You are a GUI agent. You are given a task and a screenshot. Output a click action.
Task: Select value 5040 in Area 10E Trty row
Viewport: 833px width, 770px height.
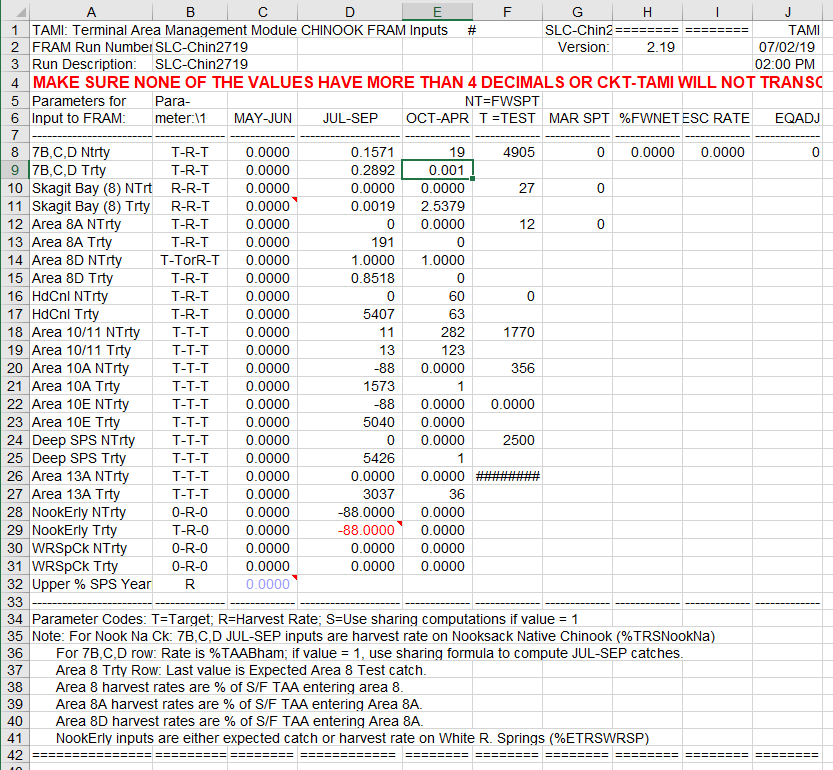pos(350,422)
